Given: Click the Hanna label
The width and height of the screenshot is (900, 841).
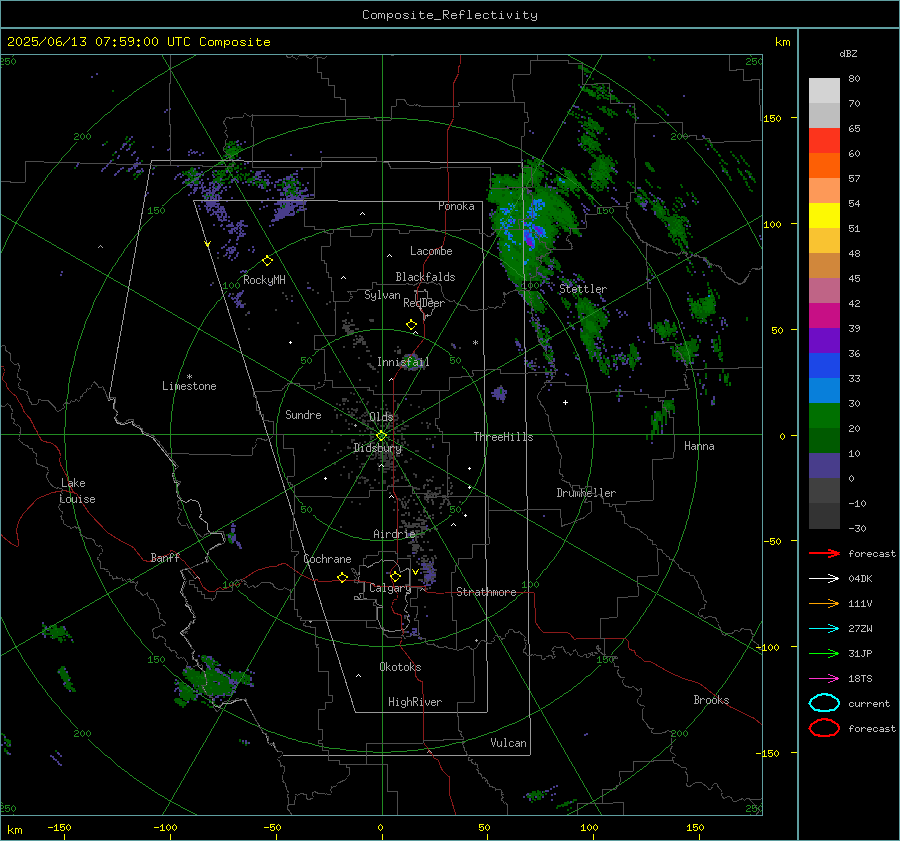Looking at the screenshot, I should (x=699, y=446).
